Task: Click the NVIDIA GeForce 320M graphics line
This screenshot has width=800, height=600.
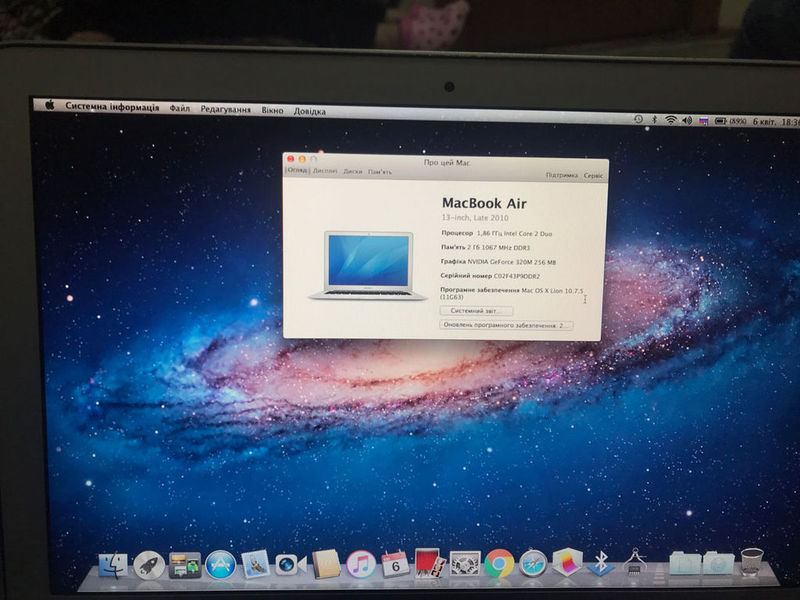Action: tap(498, 262)
